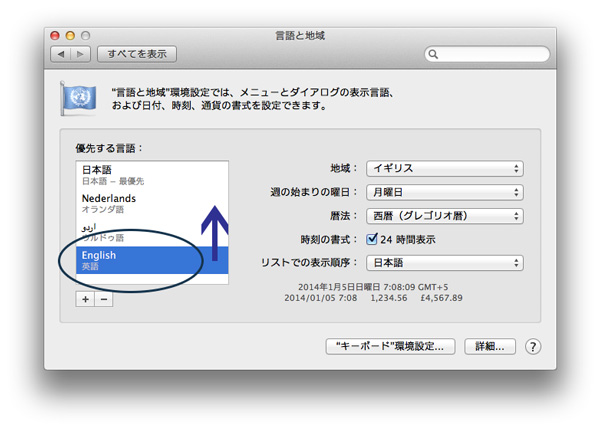Viewport: 600px width, 430px height.
Task: Close the window with the red button
Action: pyautogui.click(x=55, y=36)
